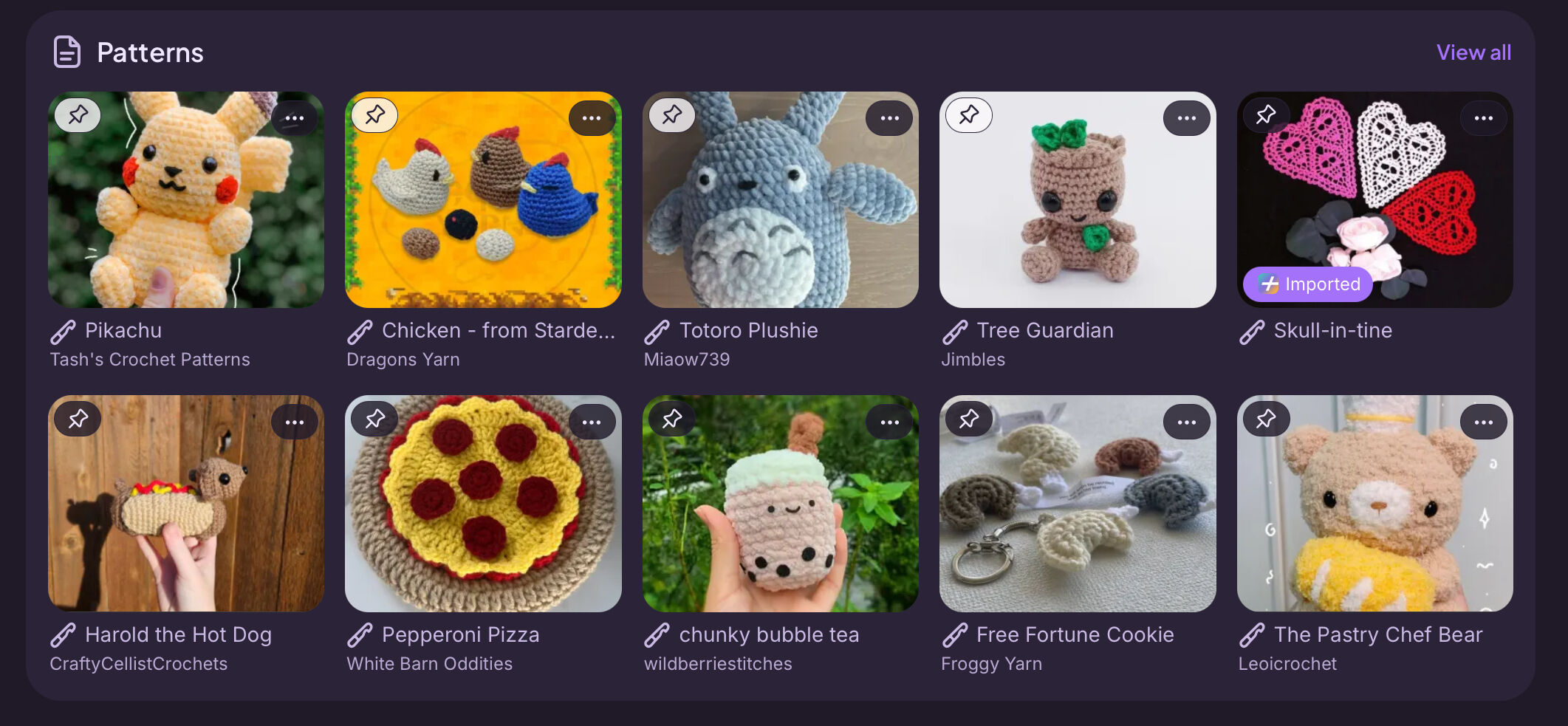The height and width of the screenshot is (726, 1568).
Task: Click hook icon beside Totoro Plushie title
Action: 657,332
